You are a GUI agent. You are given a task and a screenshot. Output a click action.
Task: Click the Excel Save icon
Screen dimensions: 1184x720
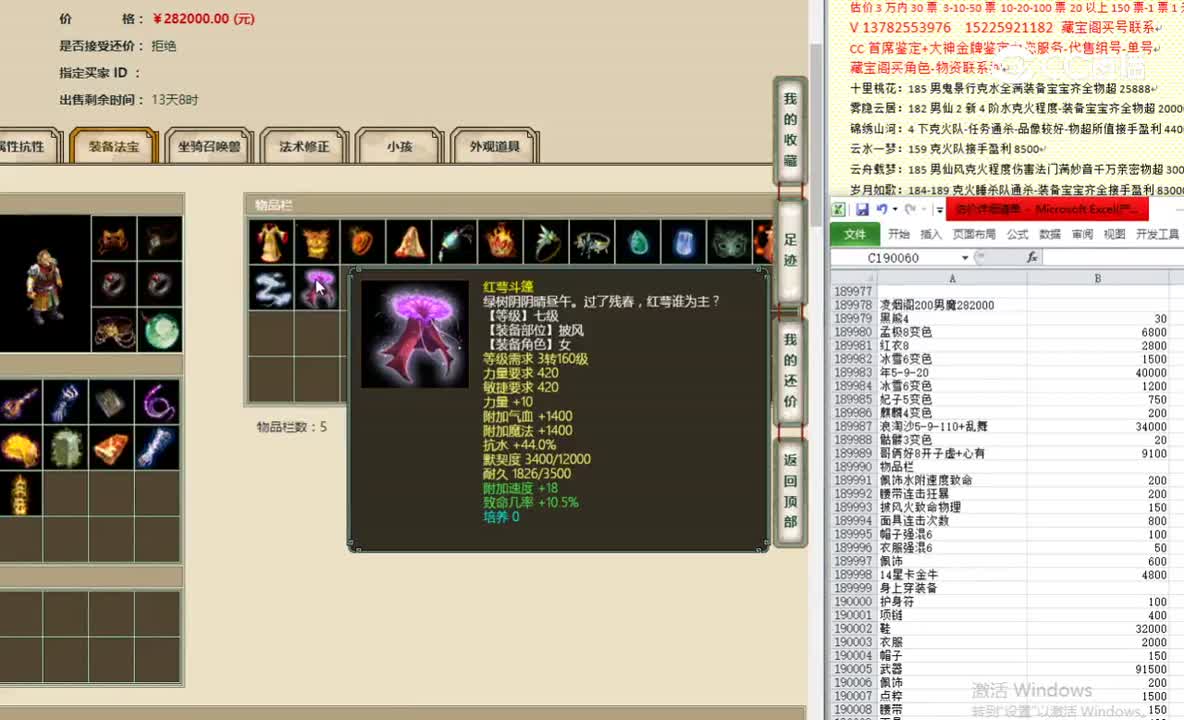click(862, 209)
